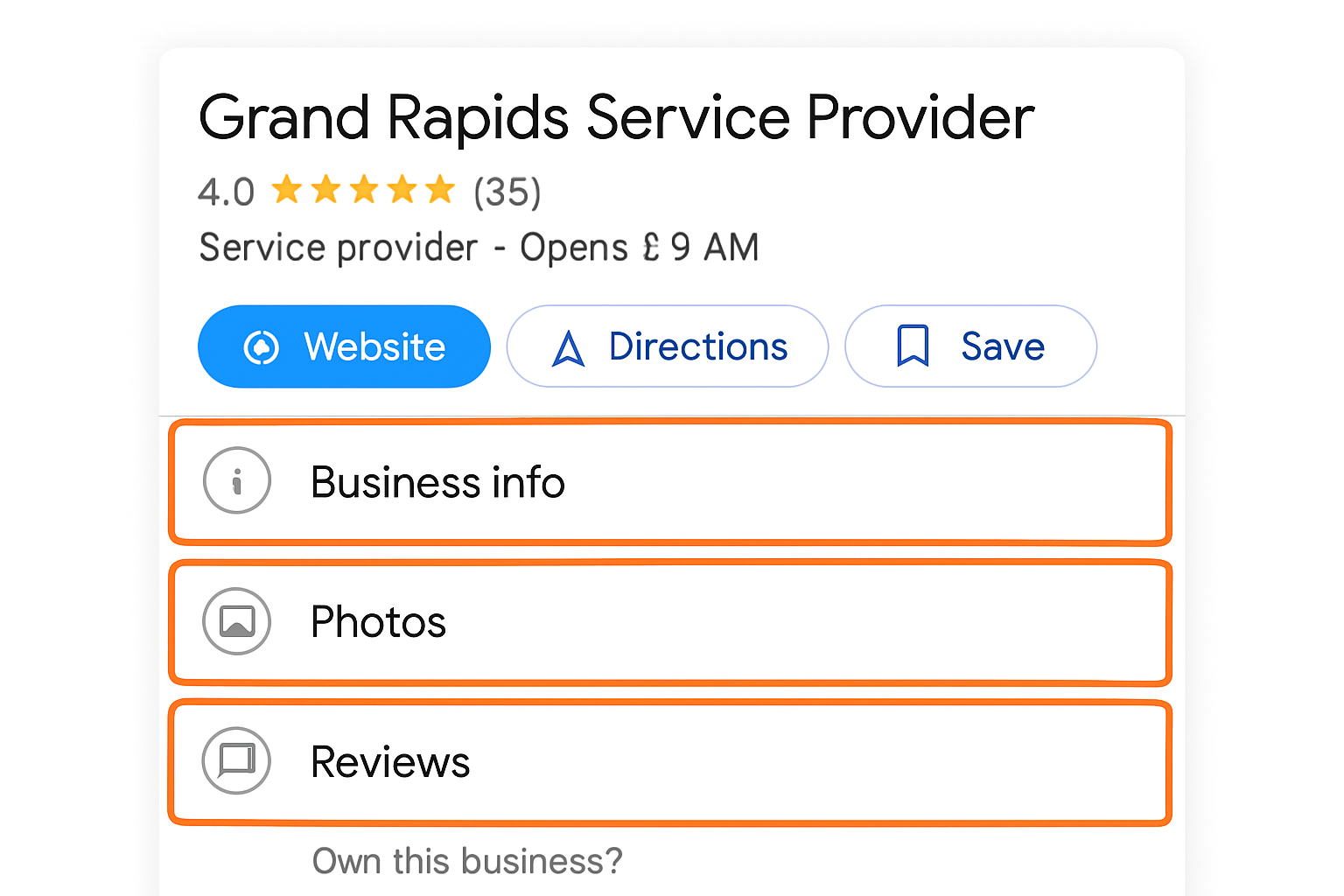
Task: Click the 'Opens 9 AM' hours text
Action: (x=639, y=248)
